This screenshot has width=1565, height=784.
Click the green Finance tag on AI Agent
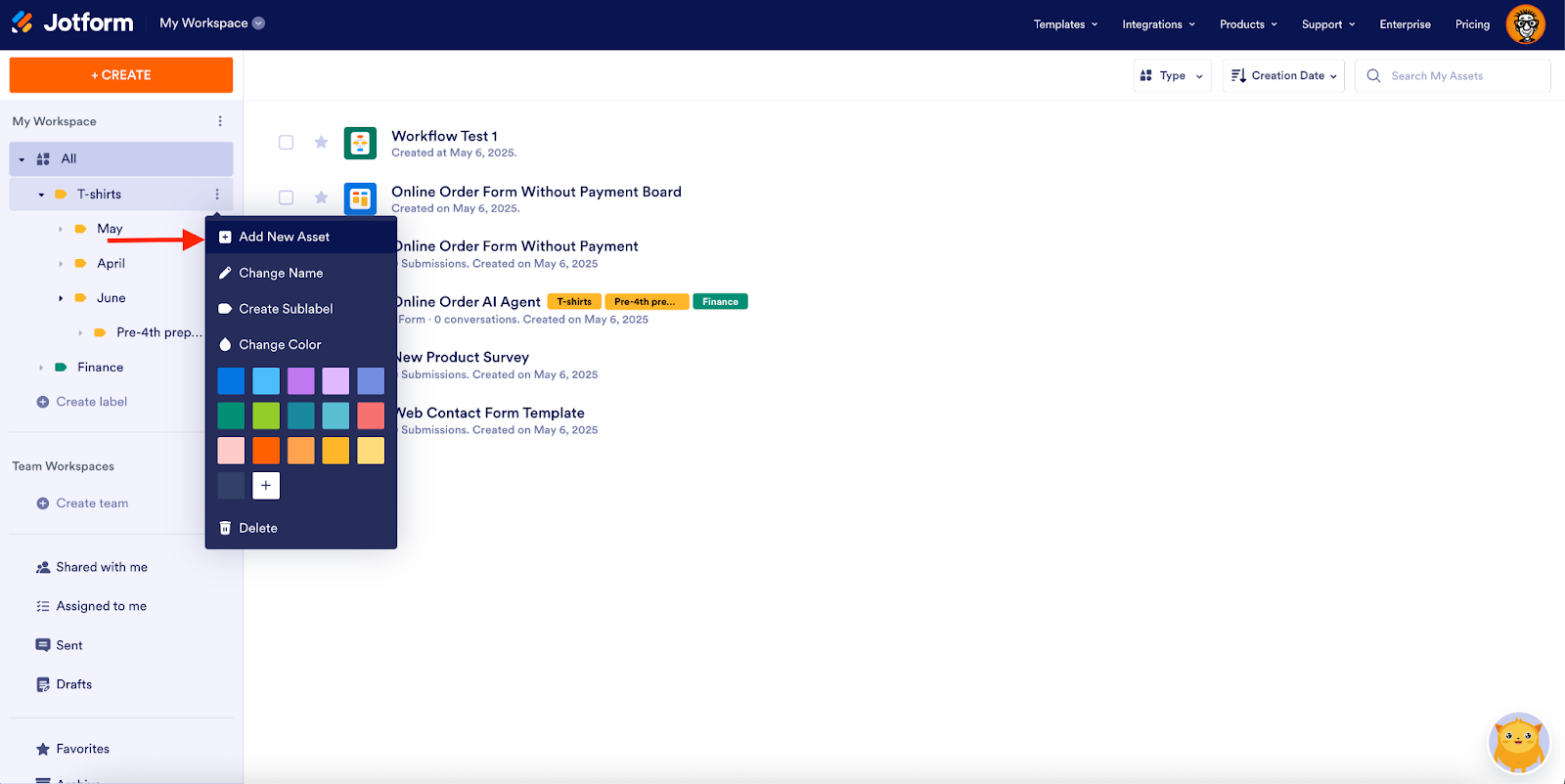pyautogui.click(x=720, y=302)
